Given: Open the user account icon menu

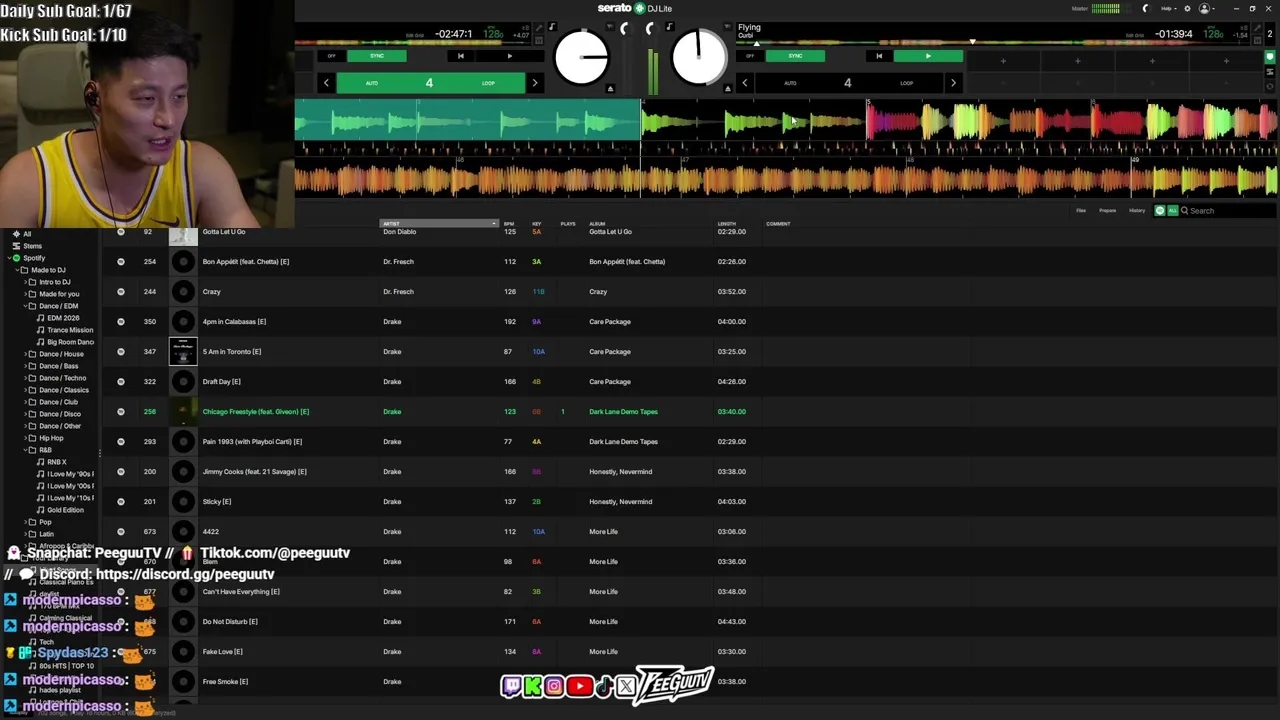Looking at the screenshot, I should pos(1206,8).
